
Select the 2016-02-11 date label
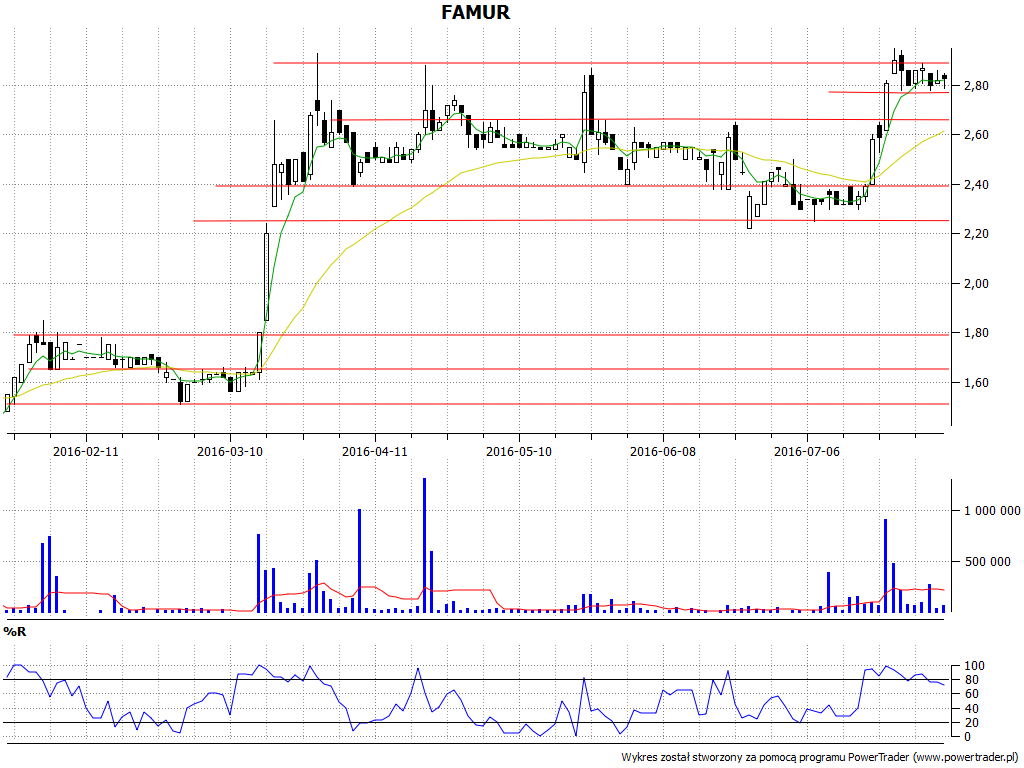[86, 451]
